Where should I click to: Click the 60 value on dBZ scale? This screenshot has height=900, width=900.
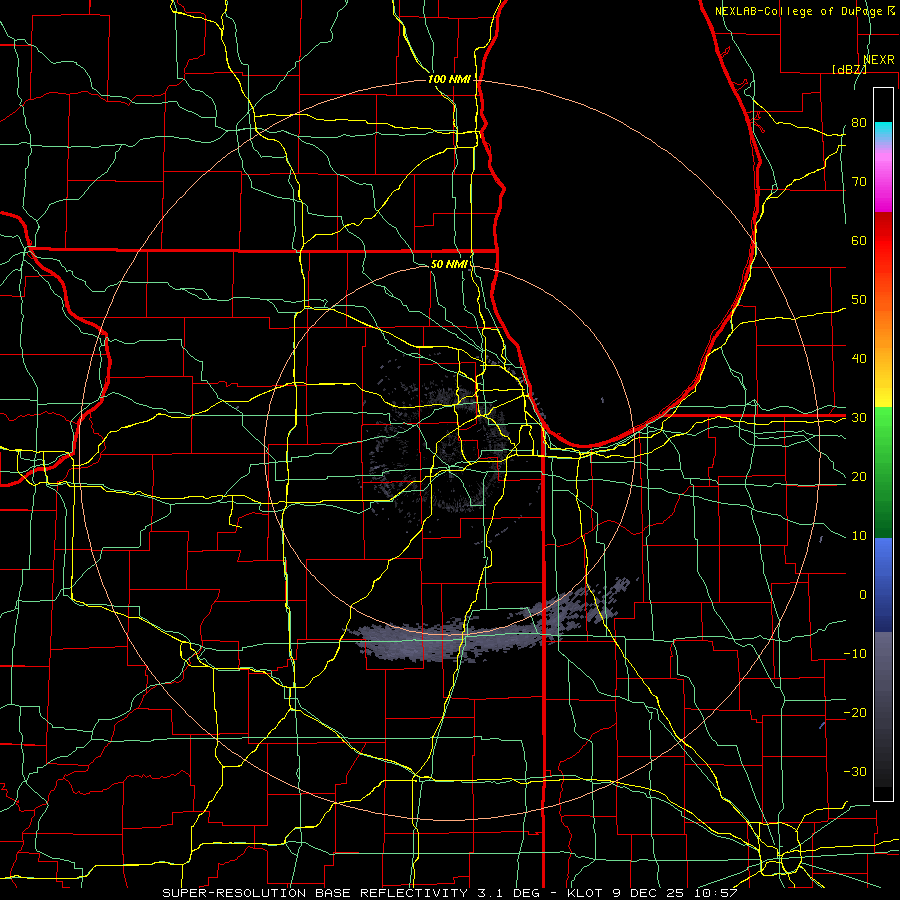pyautogui.click(x=859, y=240)
